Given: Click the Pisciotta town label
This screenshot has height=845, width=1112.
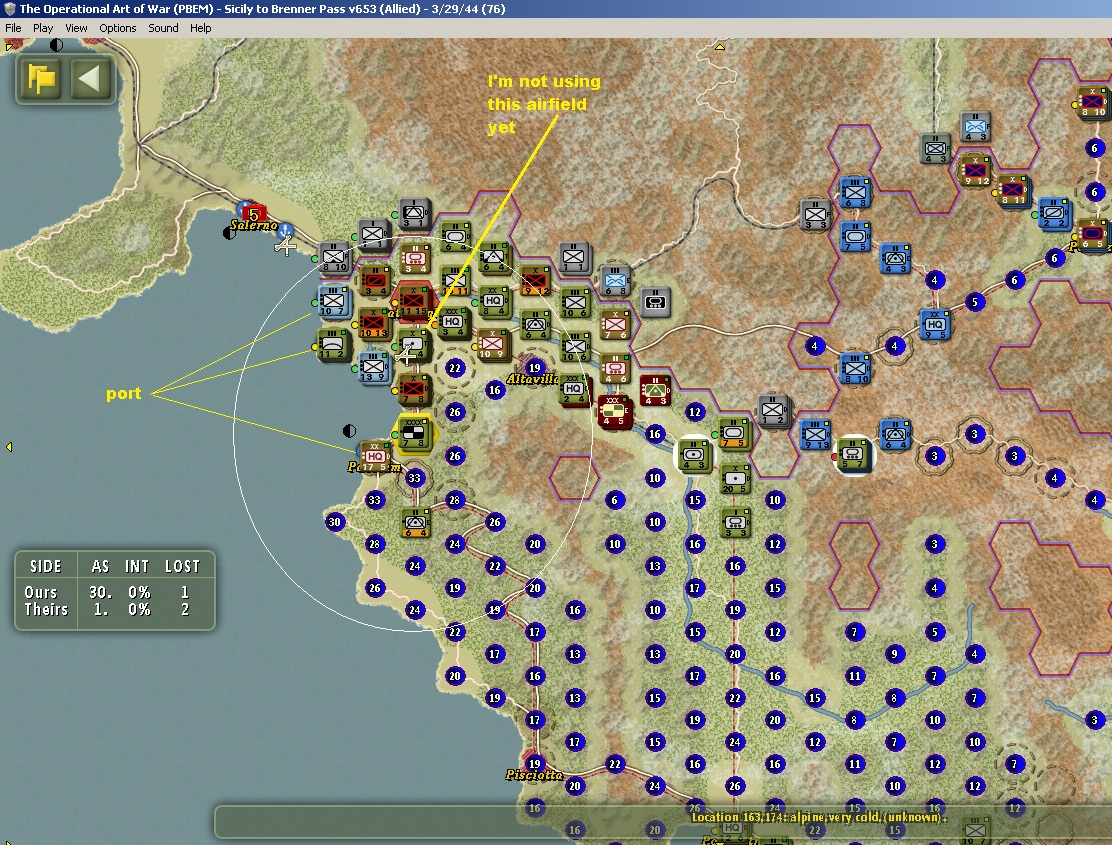Looking at the screenshot, I should pyautogui.click(x=534, y=775).
